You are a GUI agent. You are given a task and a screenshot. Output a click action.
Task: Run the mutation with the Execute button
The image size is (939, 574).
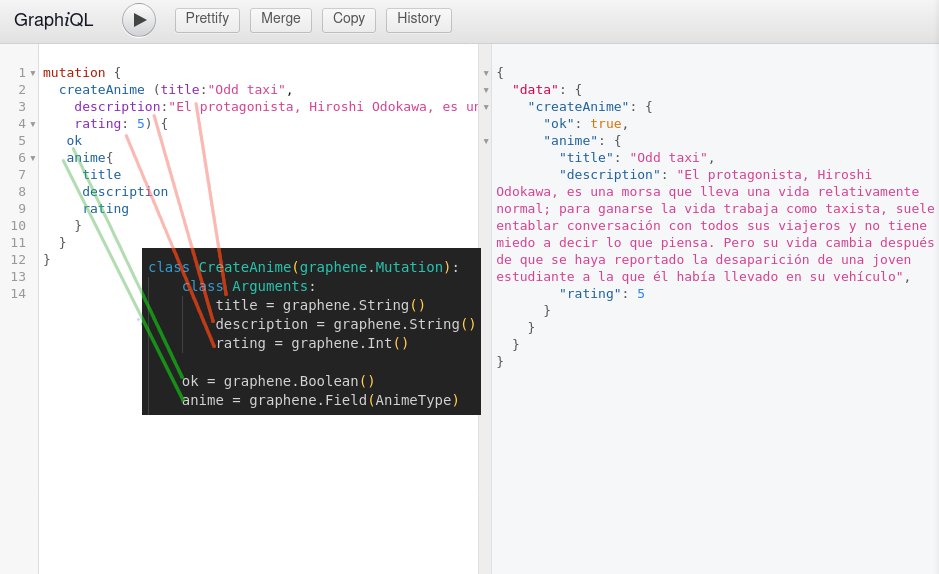[139, 20]
